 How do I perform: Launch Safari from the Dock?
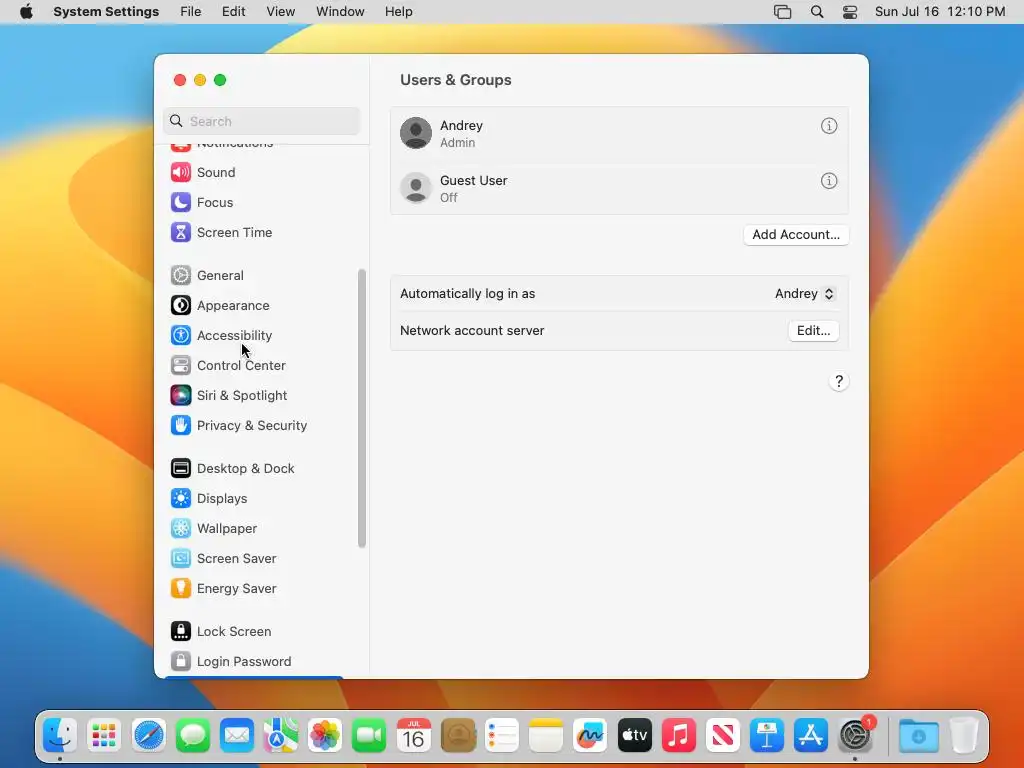(148, 735)
